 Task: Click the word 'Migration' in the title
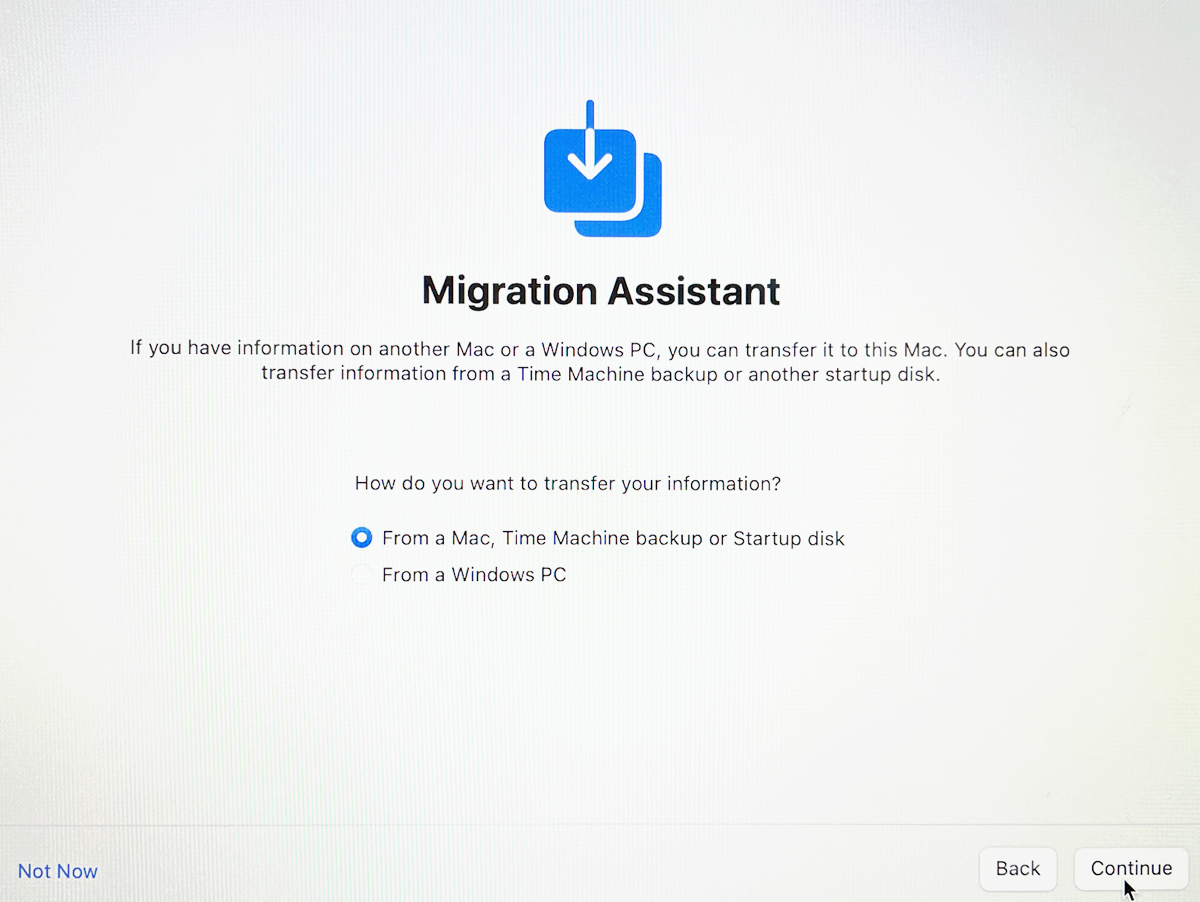(x=510, y=291)
